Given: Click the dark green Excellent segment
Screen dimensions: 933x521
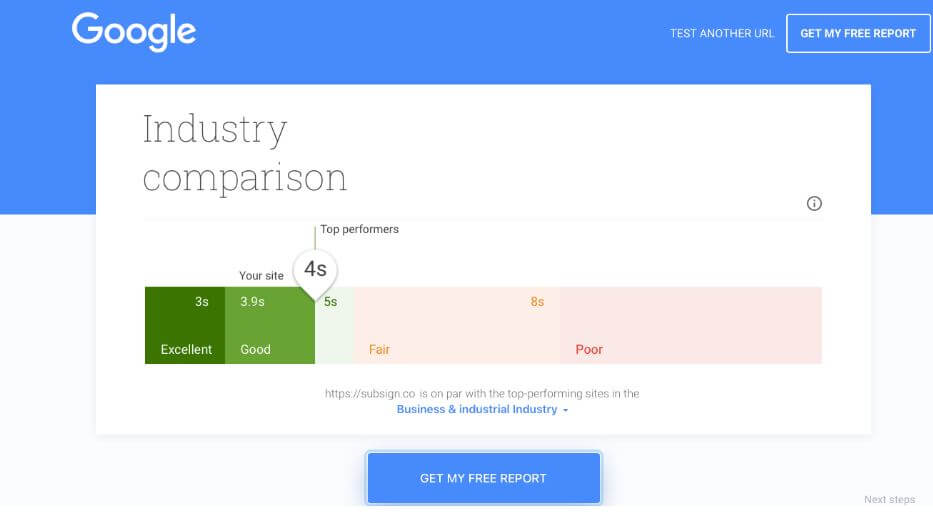Looking at the screenshot, I should (185, 325).
